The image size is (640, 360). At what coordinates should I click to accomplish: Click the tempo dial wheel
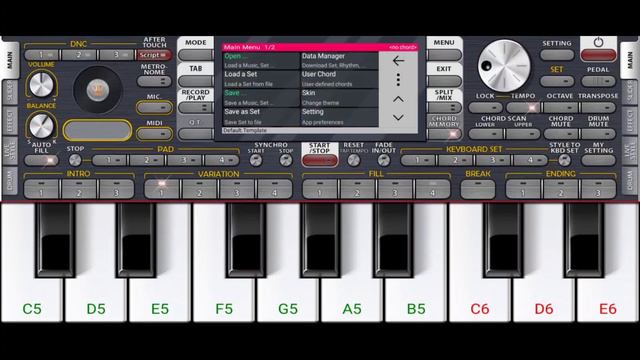pos(504,65)
